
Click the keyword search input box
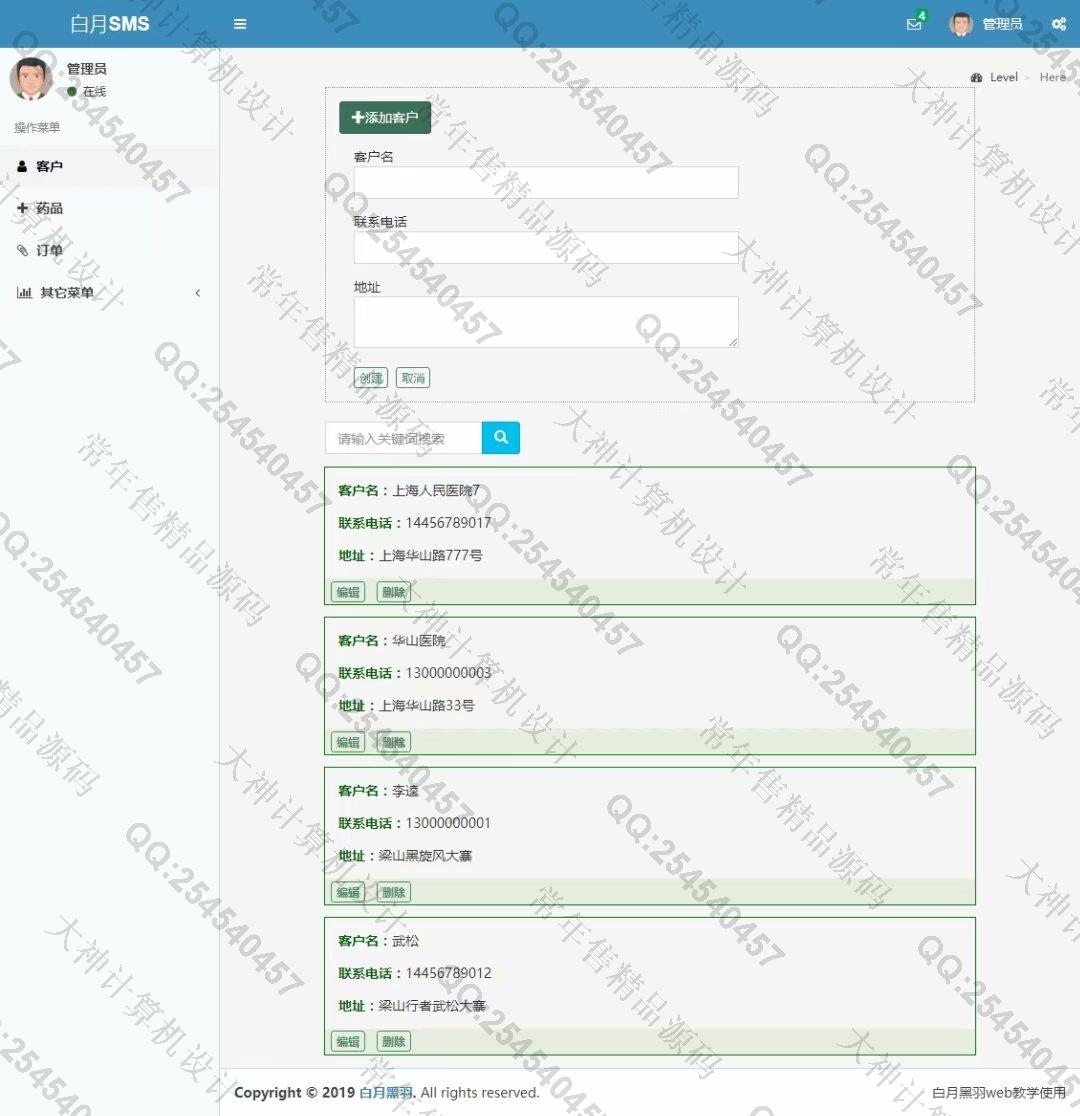coord(404,438)
